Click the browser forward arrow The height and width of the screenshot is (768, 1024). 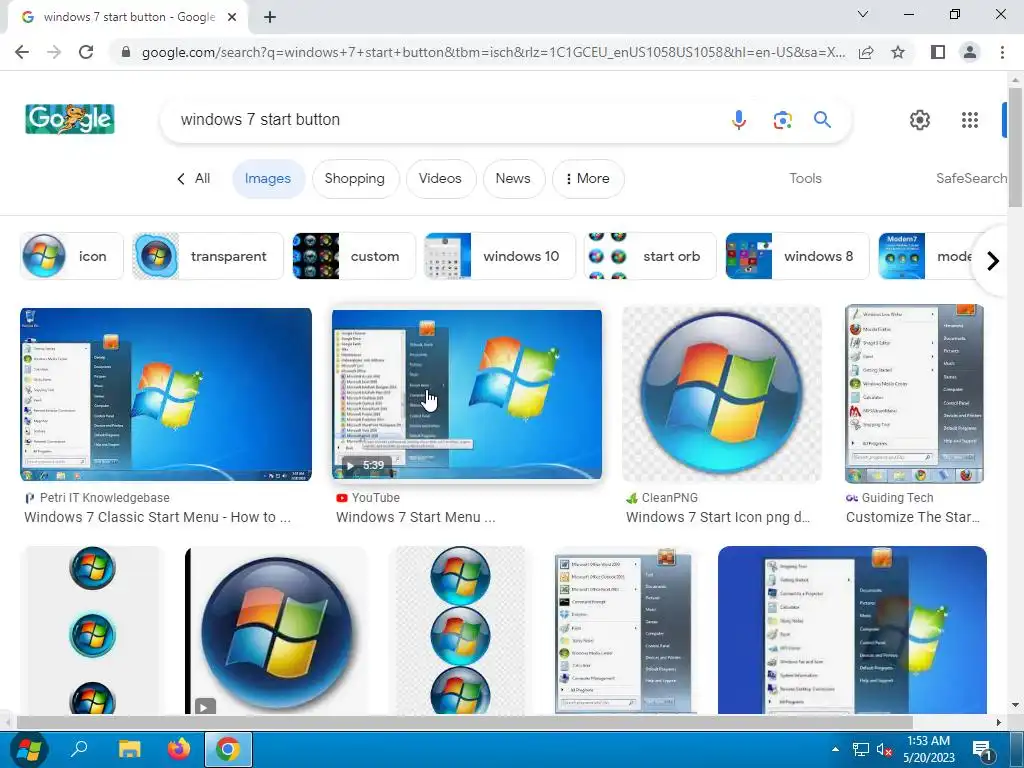click(54, 52)
